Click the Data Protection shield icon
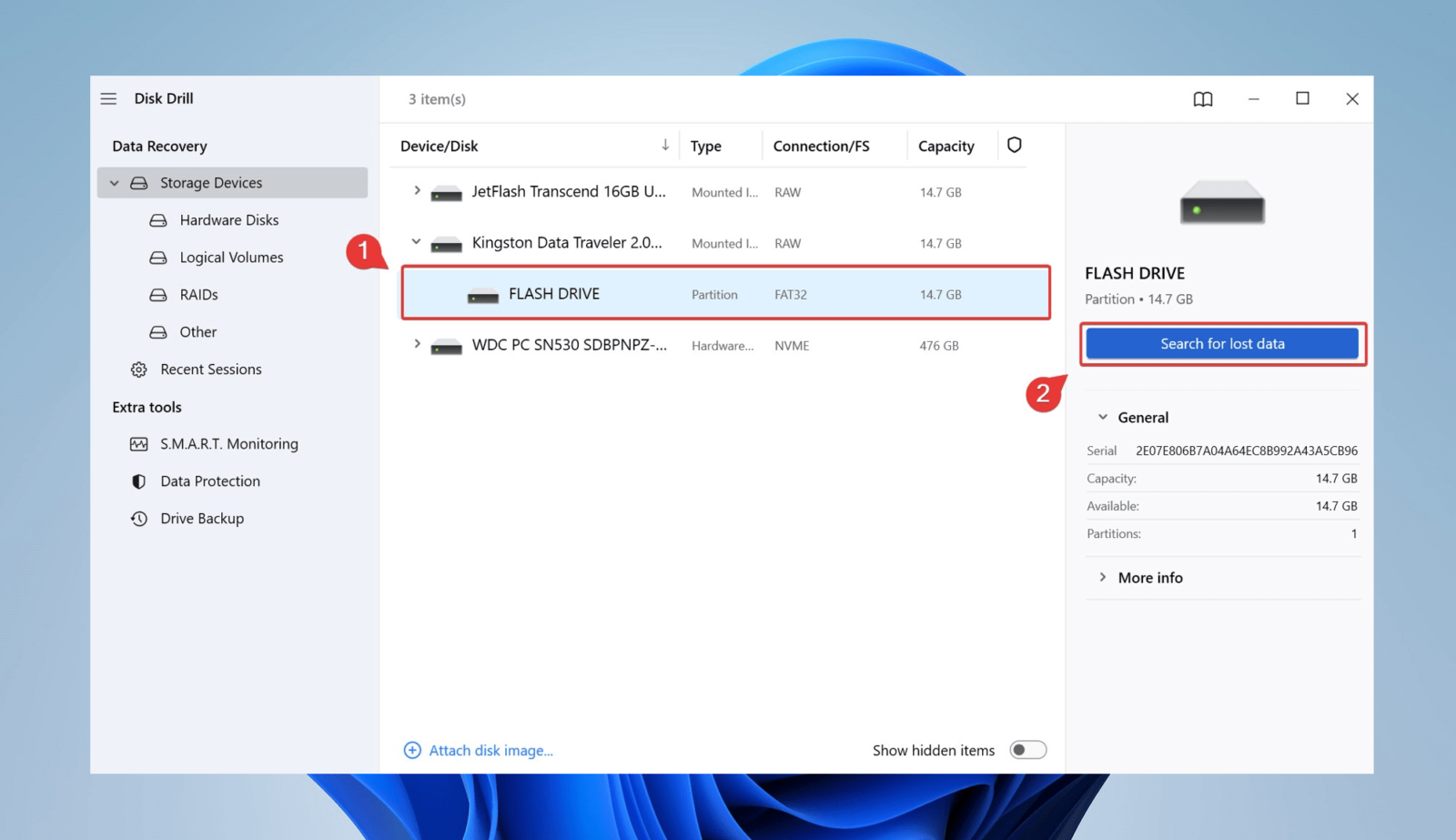Viewport: 1456px width, 840px height. click(x=138, y=481)
